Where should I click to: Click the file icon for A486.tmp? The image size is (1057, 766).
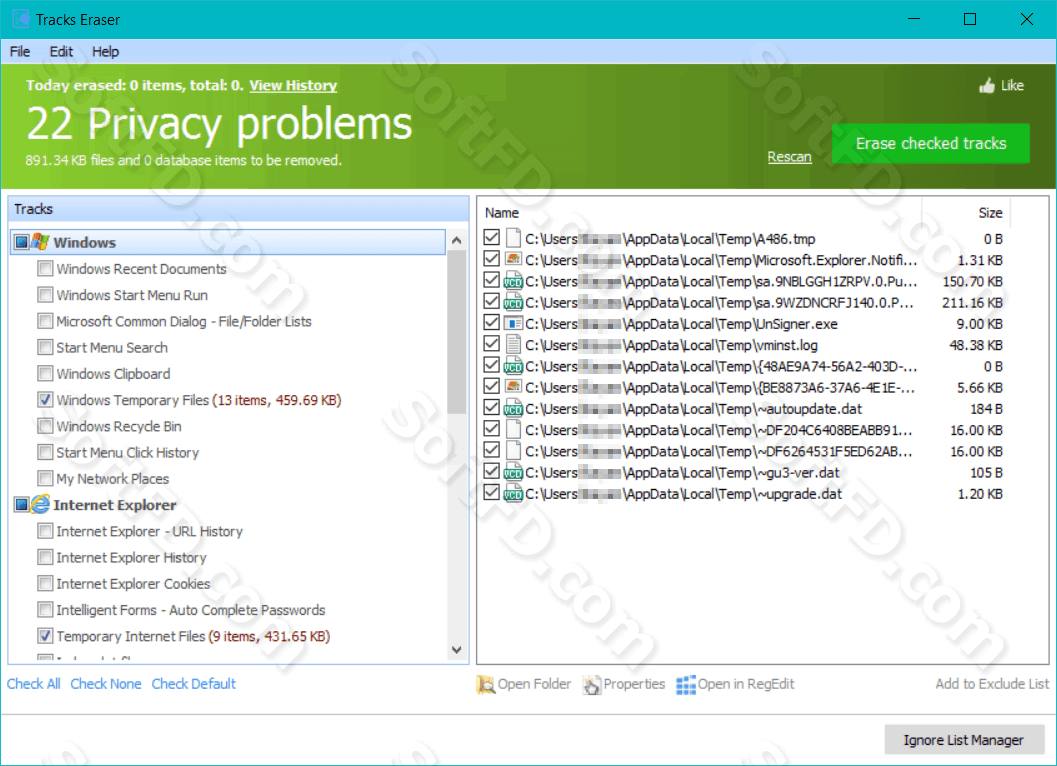click(x=514, y=239)
